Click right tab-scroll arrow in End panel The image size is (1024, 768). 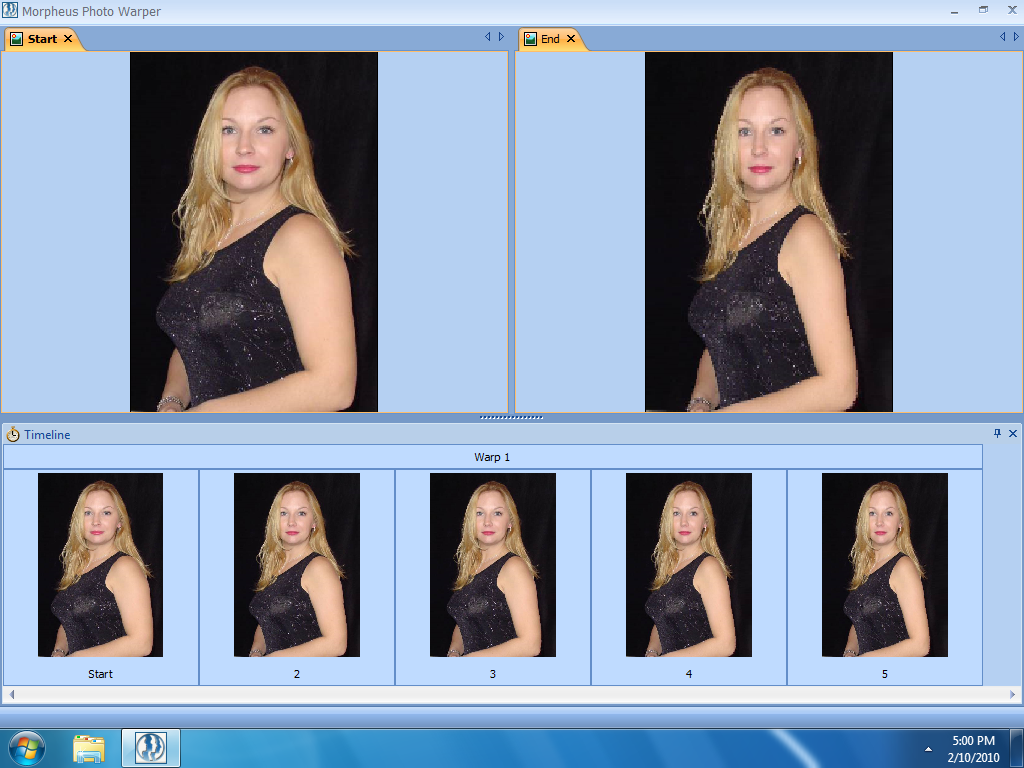(x=1016, y=37)
